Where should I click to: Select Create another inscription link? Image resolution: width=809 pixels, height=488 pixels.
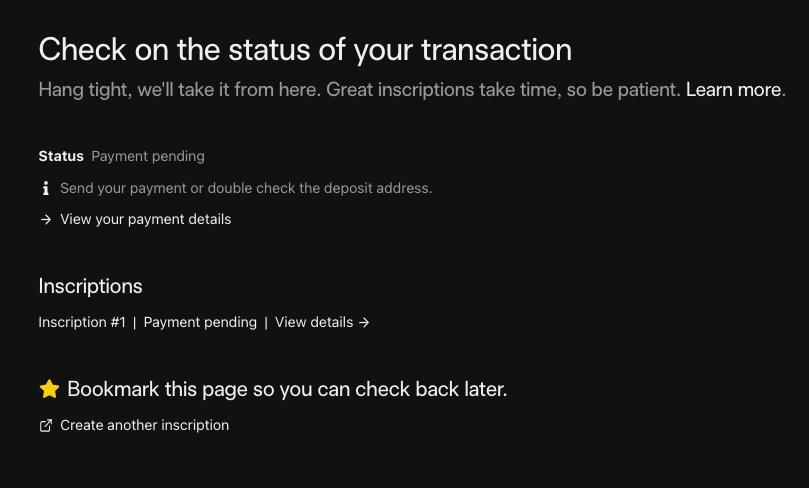pyautogui.click(x=144, y=425)
